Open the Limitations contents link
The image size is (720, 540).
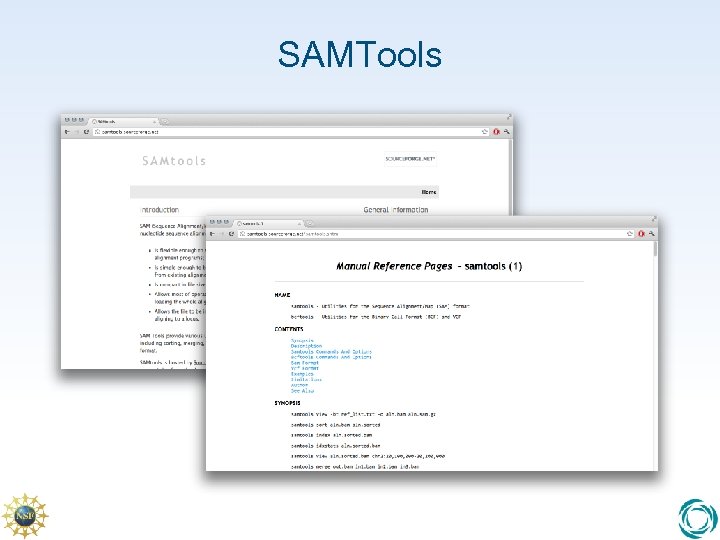tap(306, 380)
